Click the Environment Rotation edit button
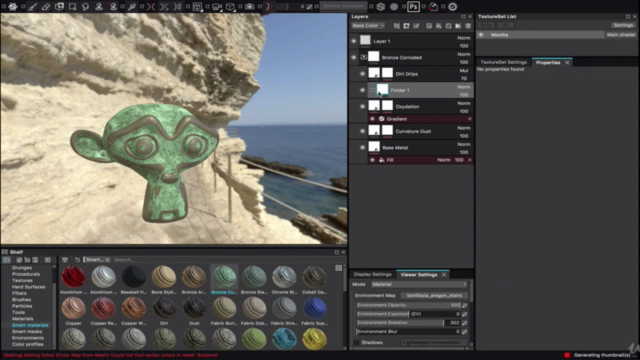Image resolution: width=640 pixels, height=360 pixels. pos(464,323)
